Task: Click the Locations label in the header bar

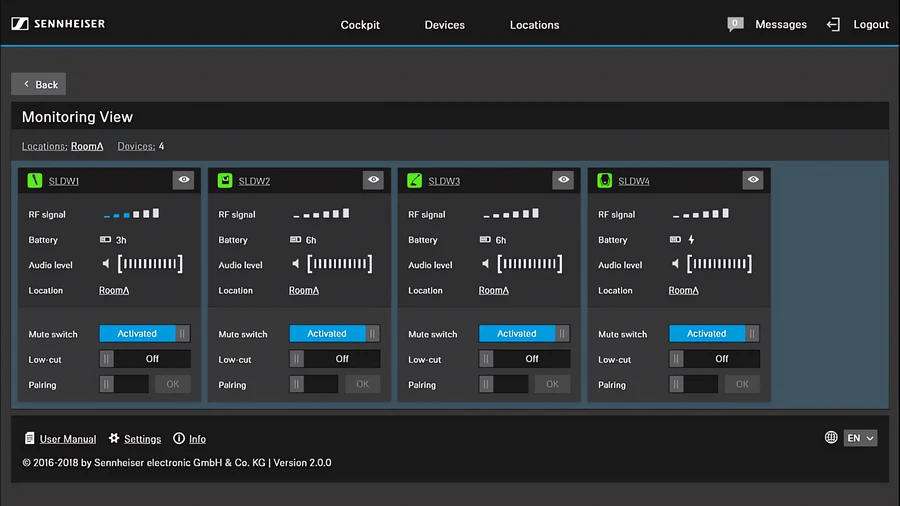Action: coord(44,146)
